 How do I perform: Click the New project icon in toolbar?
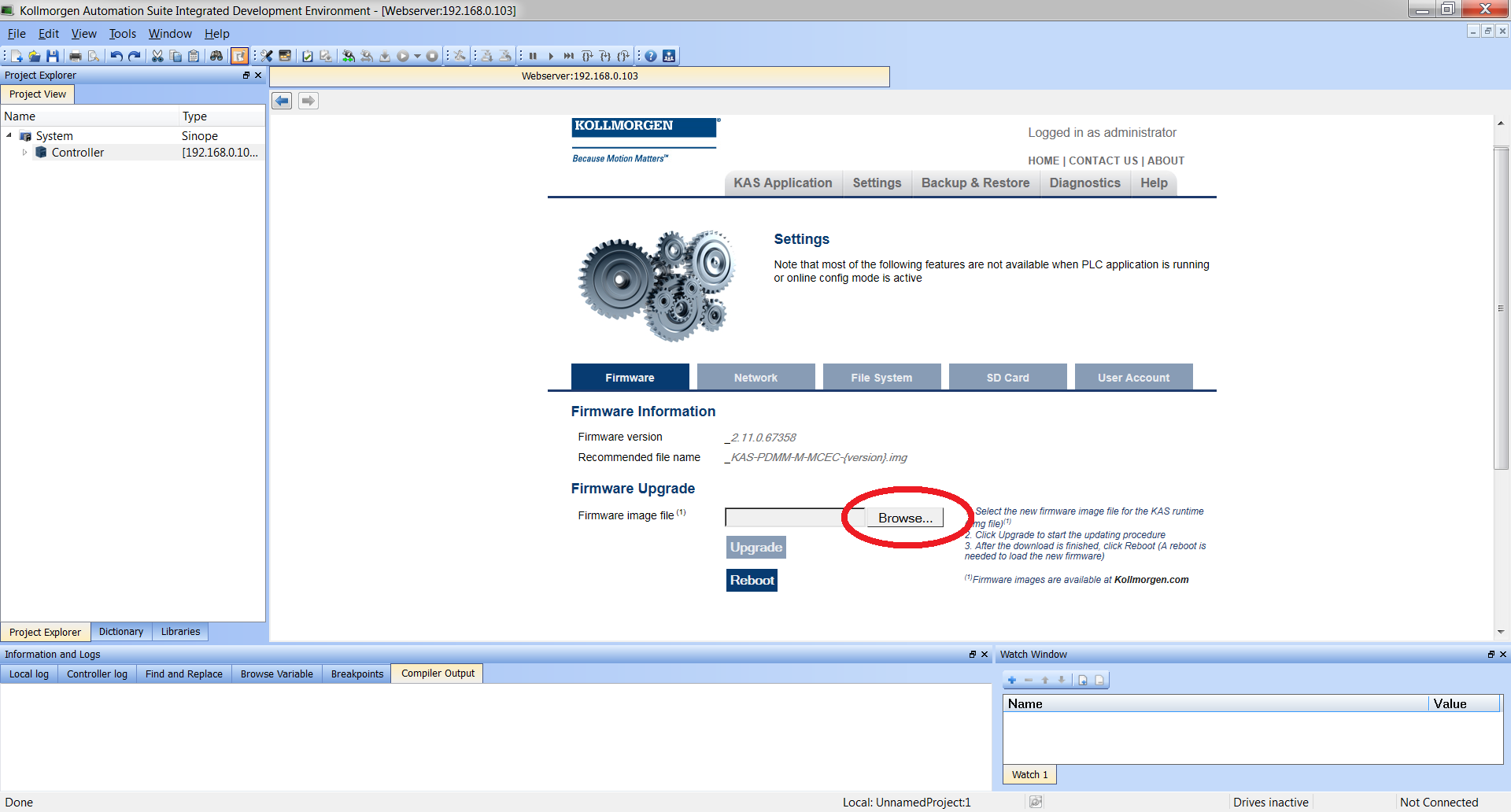point(17,56)
